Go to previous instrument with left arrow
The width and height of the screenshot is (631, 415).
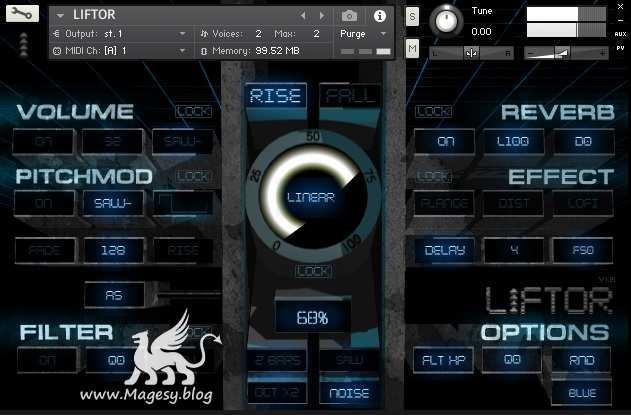(304, 16)
